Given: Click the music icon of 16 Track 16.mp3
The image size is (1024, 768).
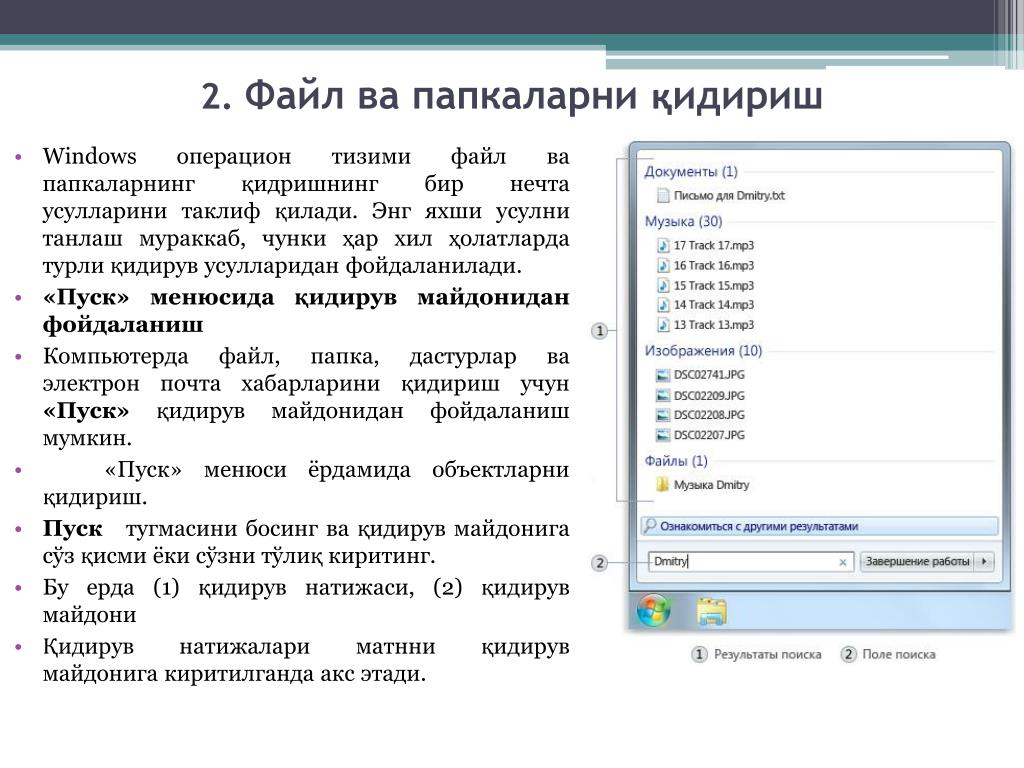Looking at the screenshot, I should tap(663, 265).
